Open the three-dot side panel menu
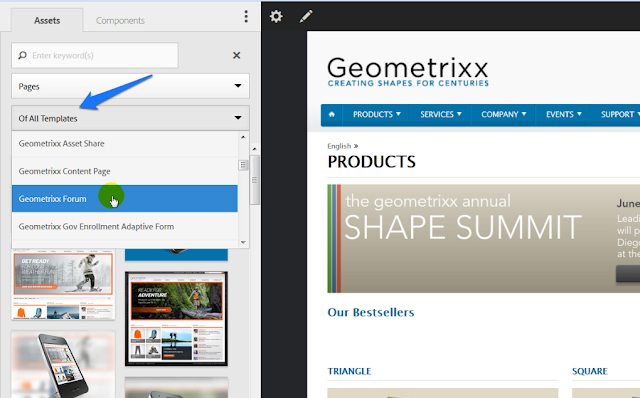The width and height of the screenshot is (640, 398). 246,16
